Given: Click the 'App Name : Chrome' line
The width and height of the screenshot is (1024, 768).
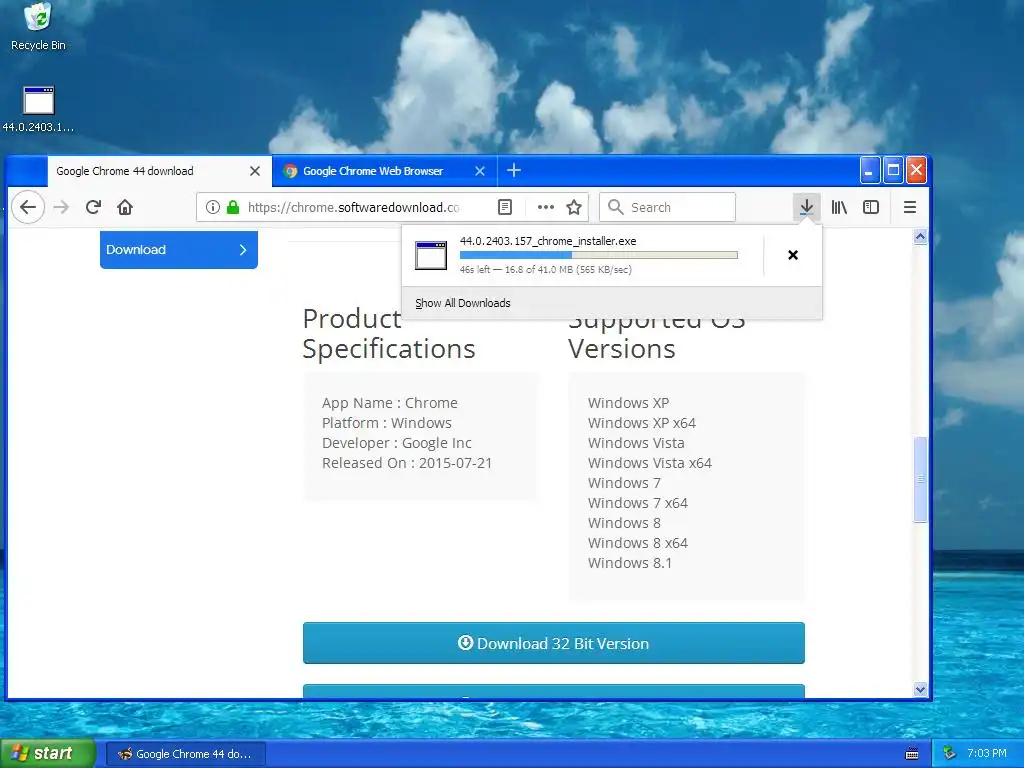Looking at the screenshot, I should 390,403.
